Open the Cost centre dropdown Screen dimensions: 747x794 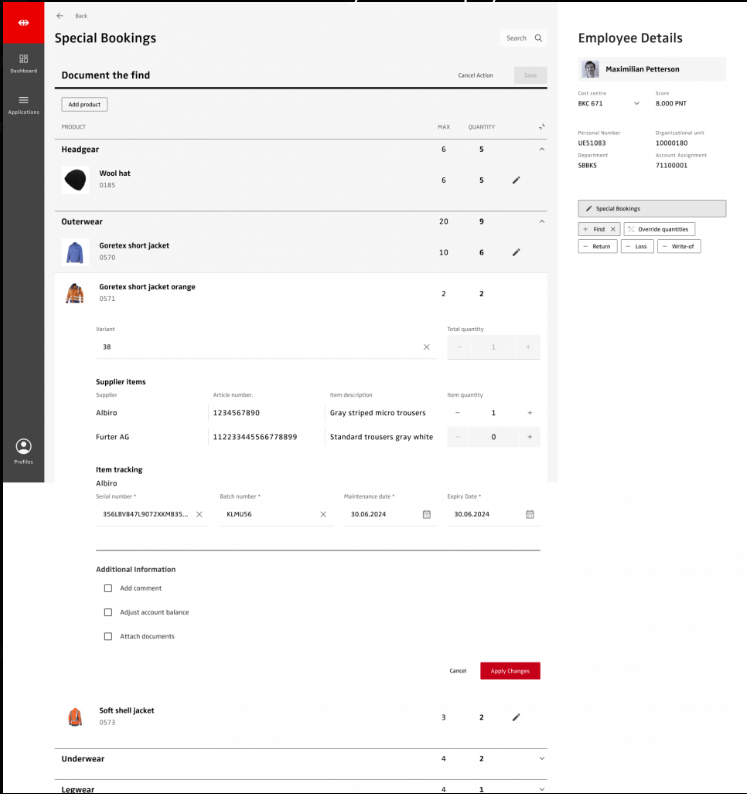[x=636, y=103]
